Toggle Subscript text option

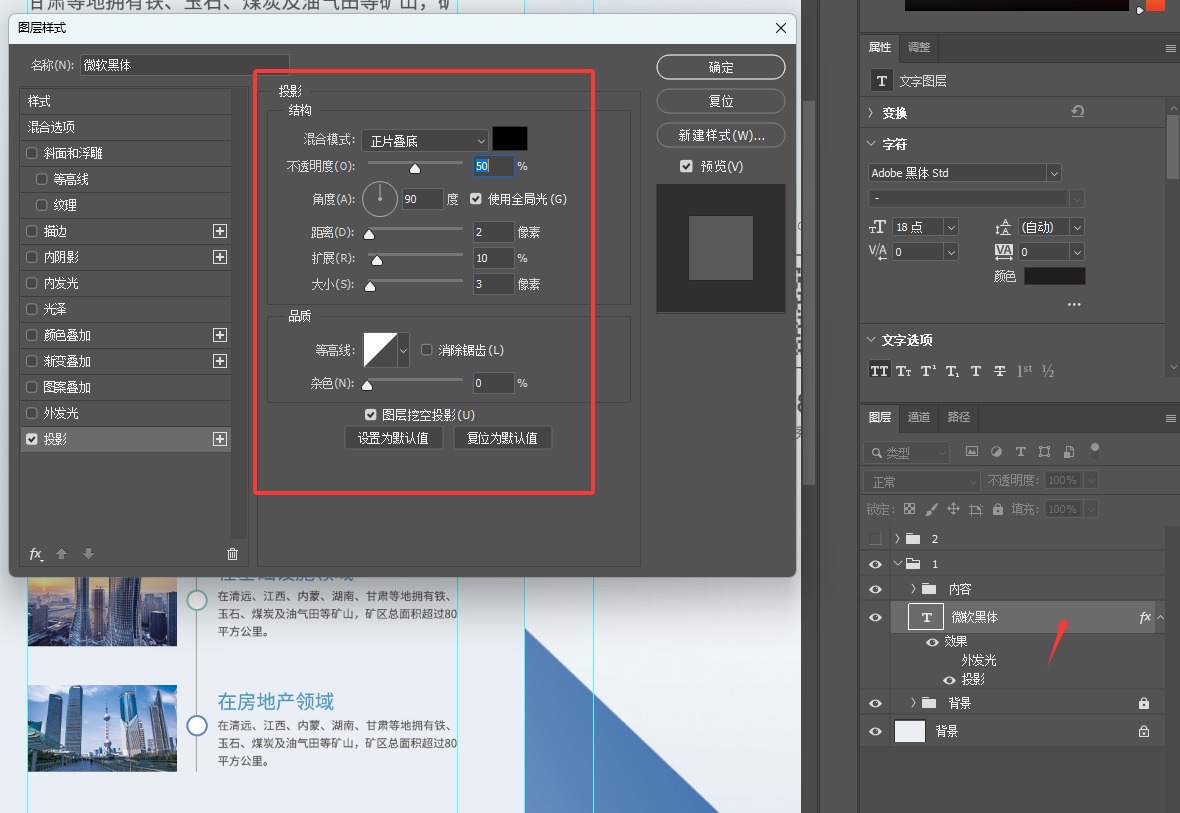[952, 370]
